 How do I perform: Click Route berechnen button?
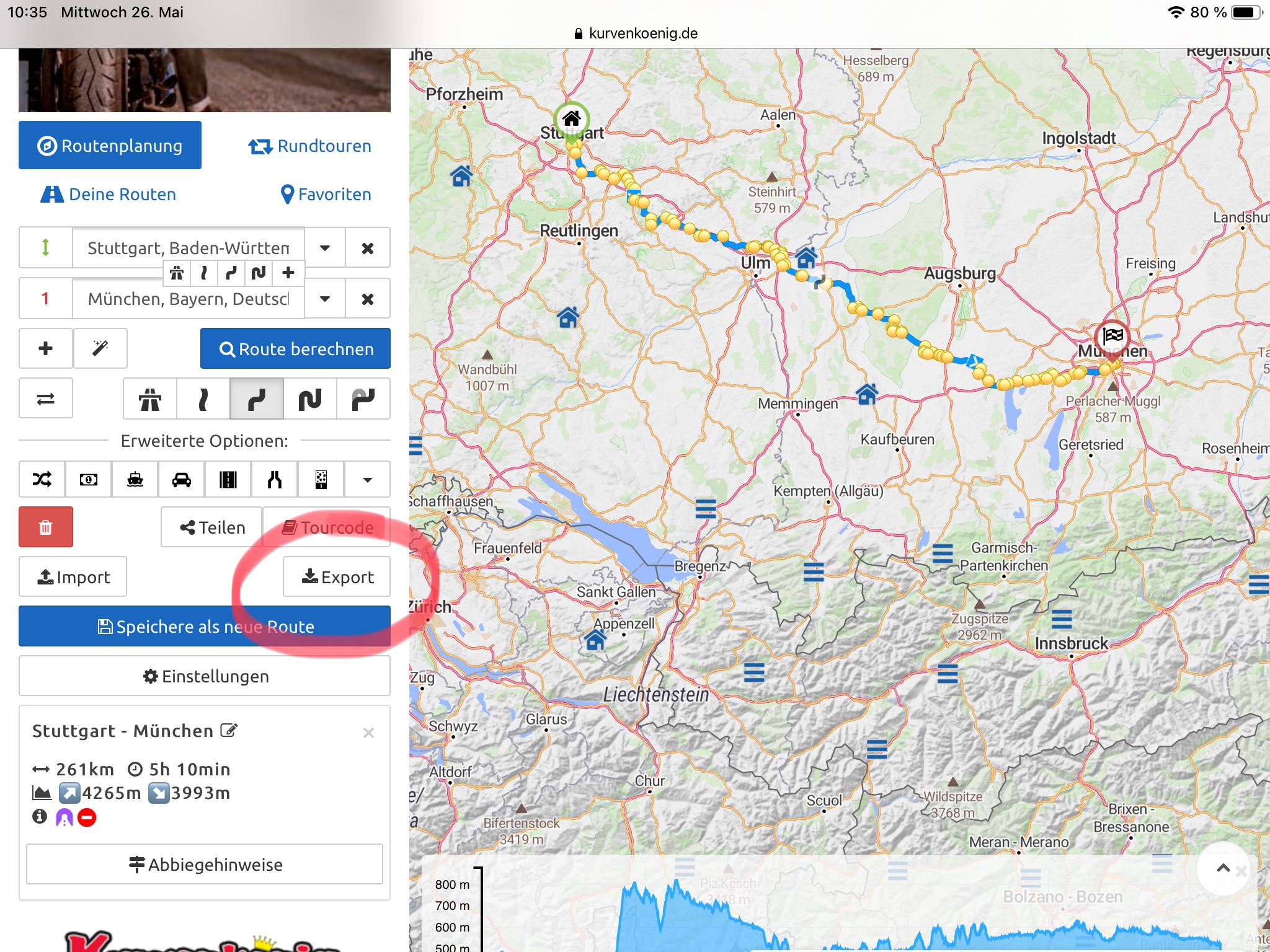click(x=296, y=349)
